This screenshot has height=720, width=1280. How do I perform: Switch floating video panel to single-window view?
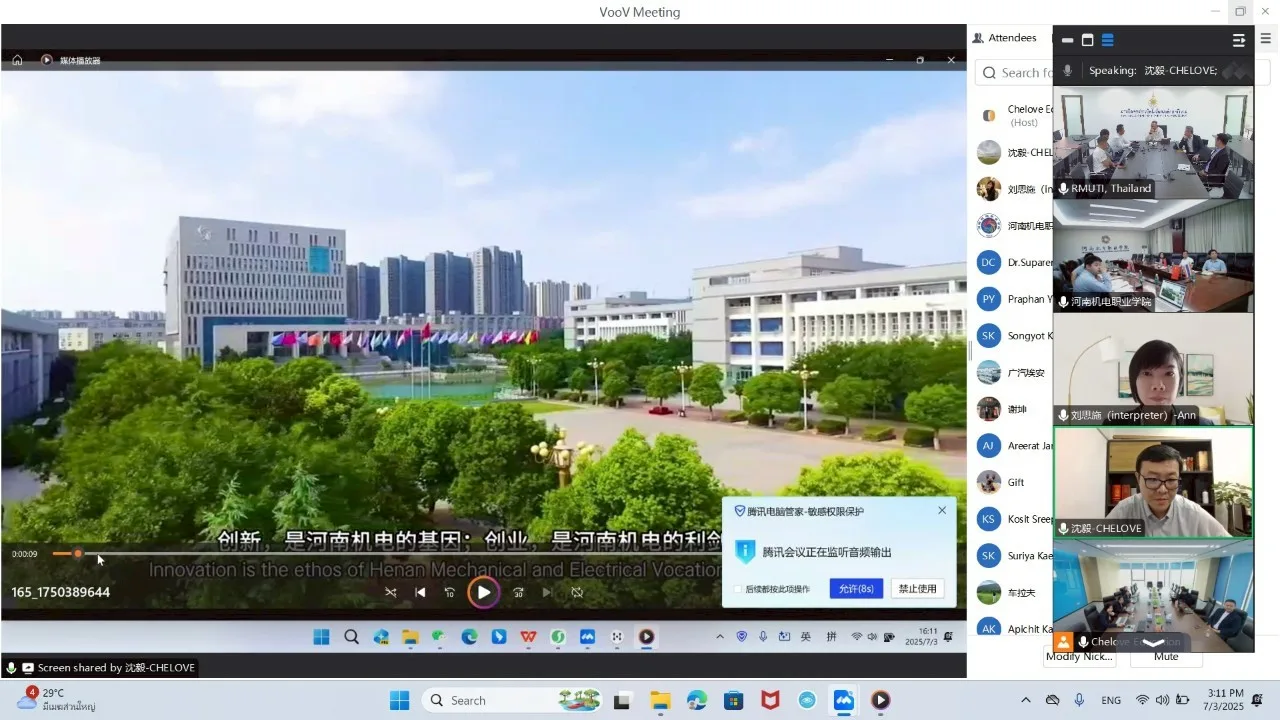[1088, 40]
